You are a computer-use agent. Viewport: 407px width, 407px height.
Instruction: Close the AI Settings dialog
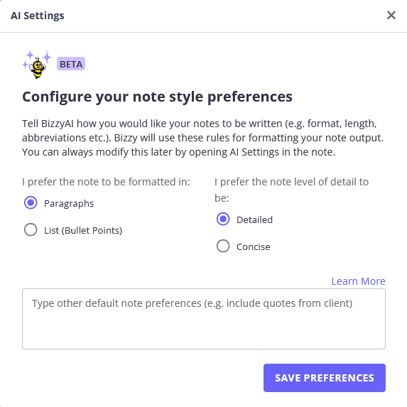click(x=391, y=15)
